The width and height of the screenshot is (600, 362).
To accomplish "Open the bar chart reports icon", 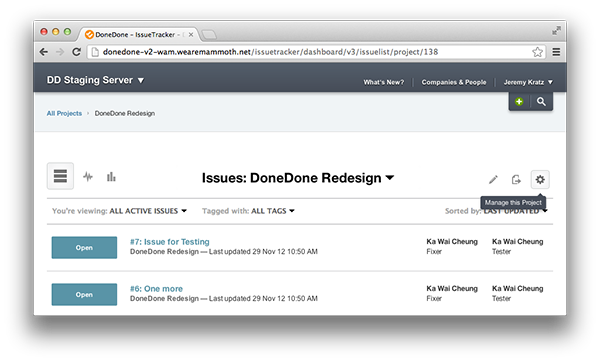I will pos(111,176).
